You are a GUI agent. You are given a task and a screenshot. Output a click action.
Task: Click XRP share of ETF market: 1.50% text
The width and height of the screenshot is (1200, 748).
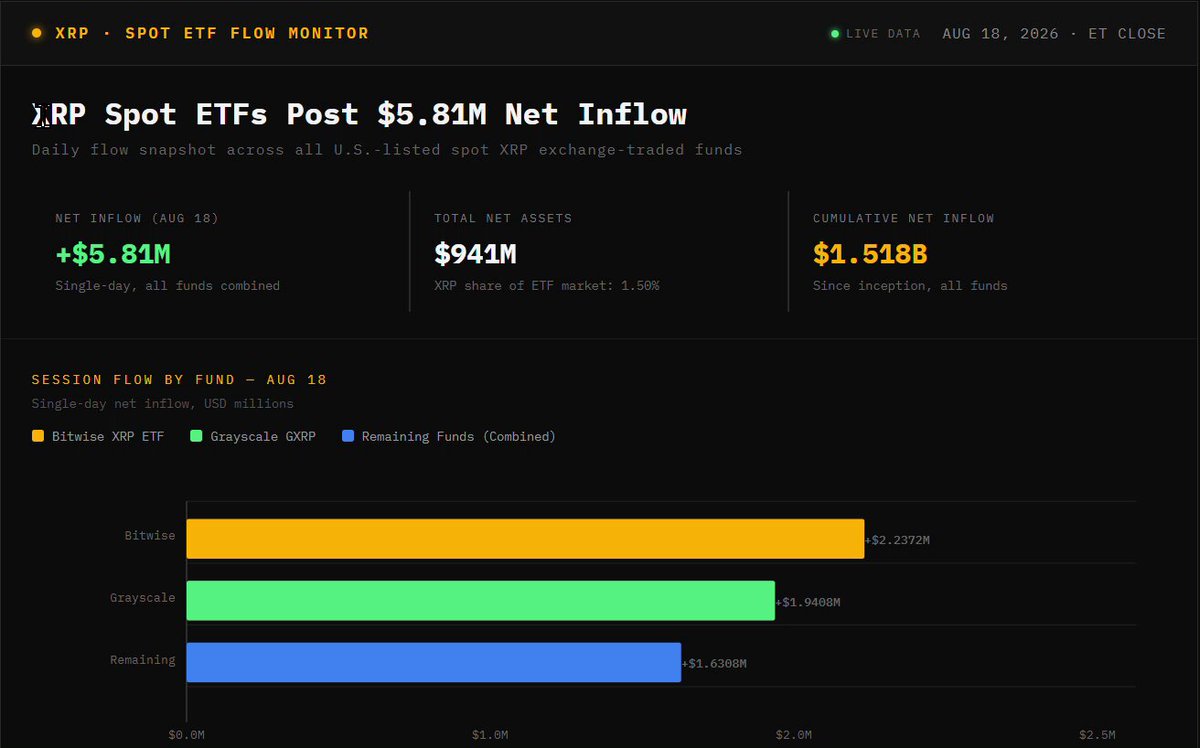pos(547,286)
